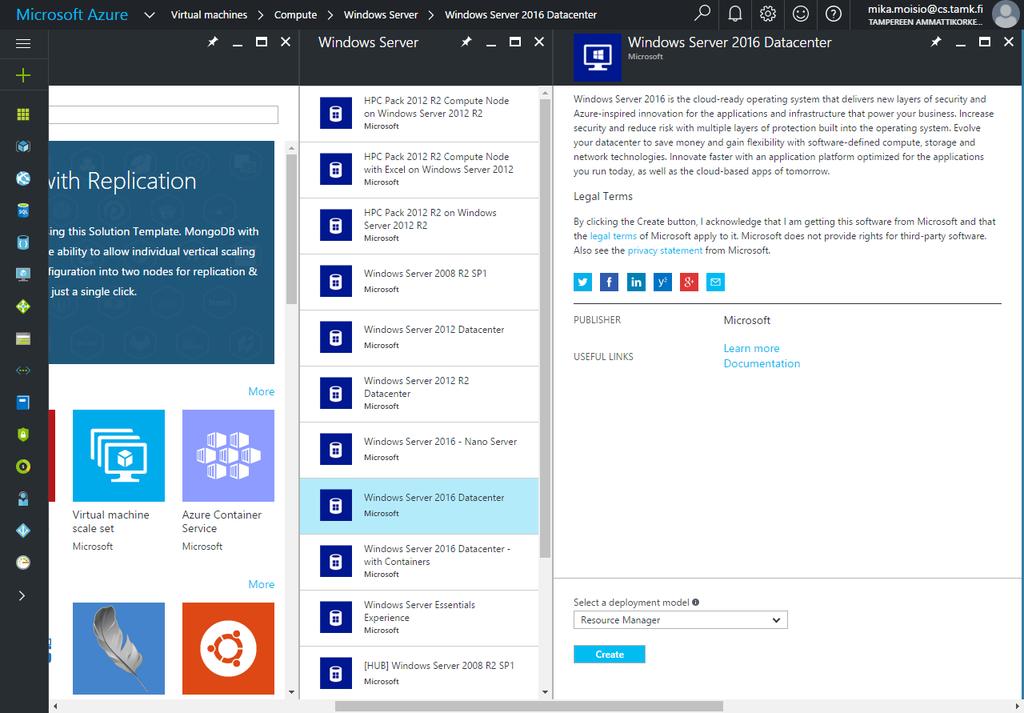Show deployment model info tooltip icon
Screen dimensions: 1024x713
[x=696, y=602]
